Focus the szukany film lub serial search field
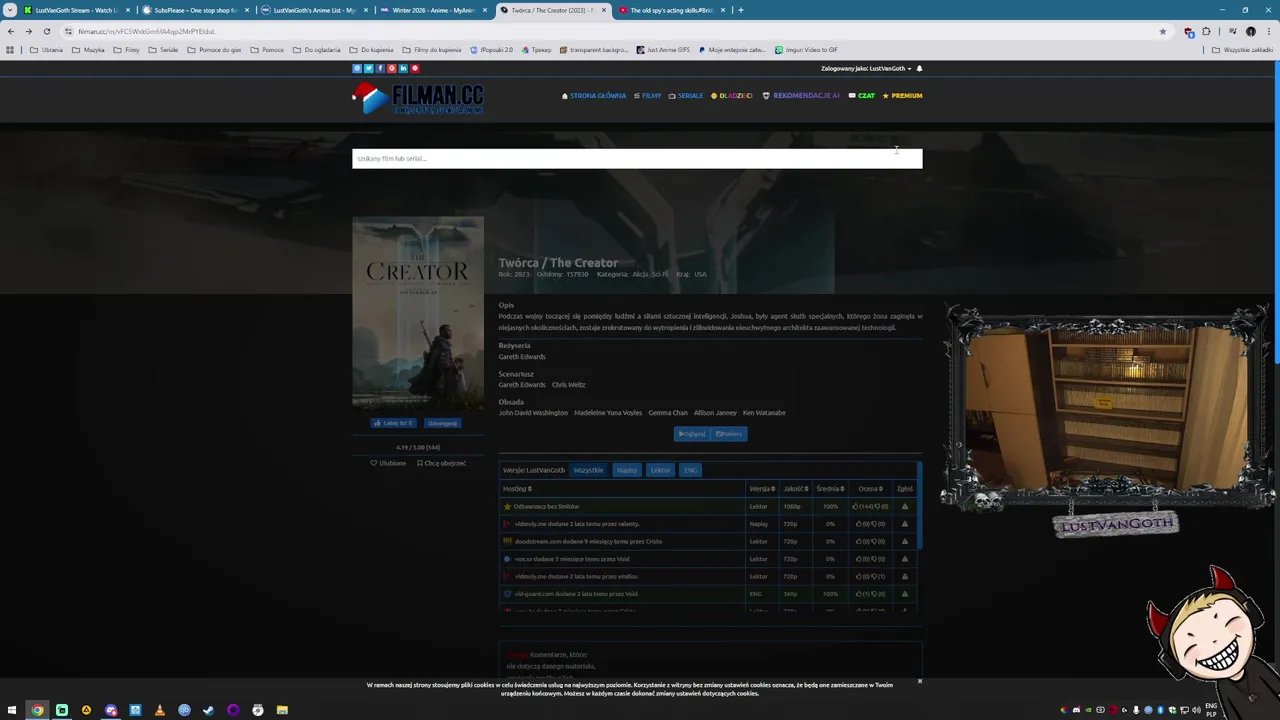The width and height of the screenshot is (1280, 720). (637, 158)
